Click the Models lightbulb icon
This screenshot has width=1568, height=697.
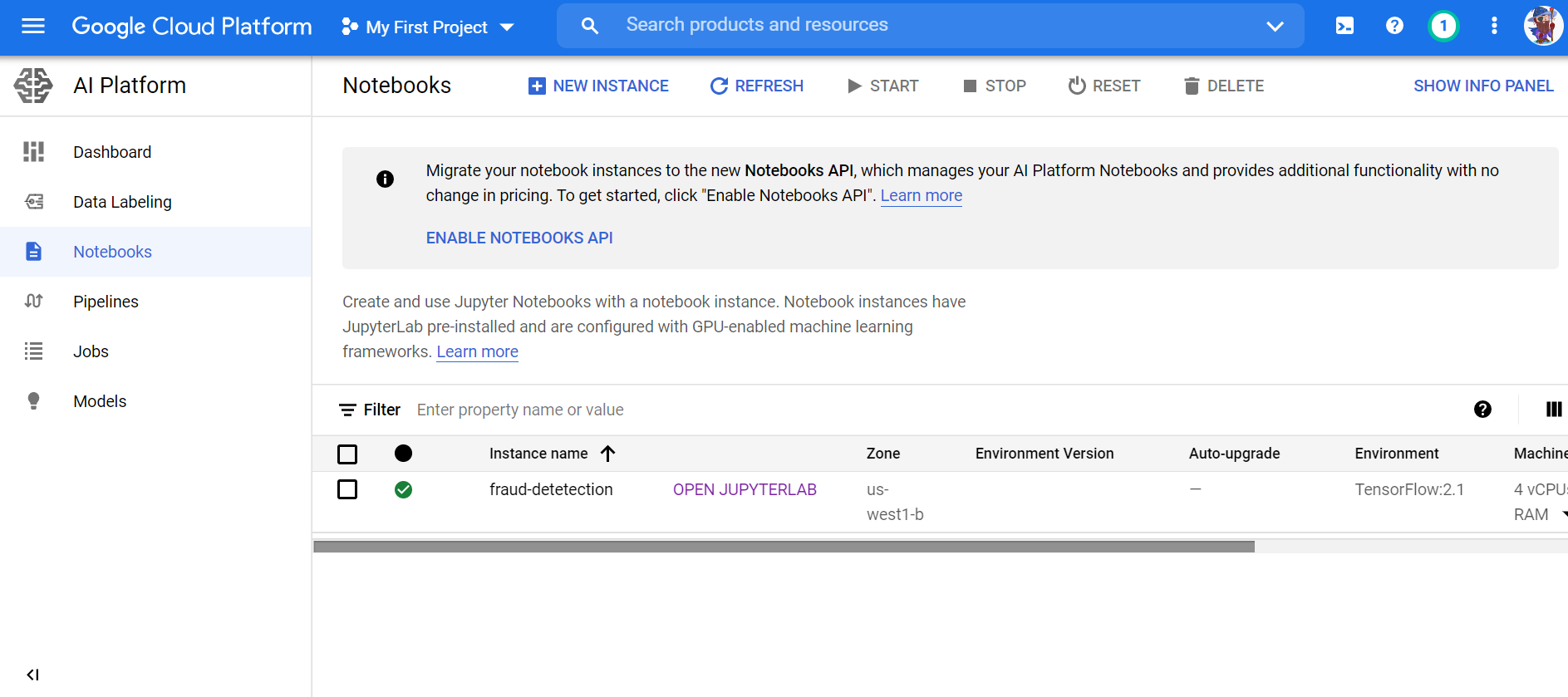33,401
